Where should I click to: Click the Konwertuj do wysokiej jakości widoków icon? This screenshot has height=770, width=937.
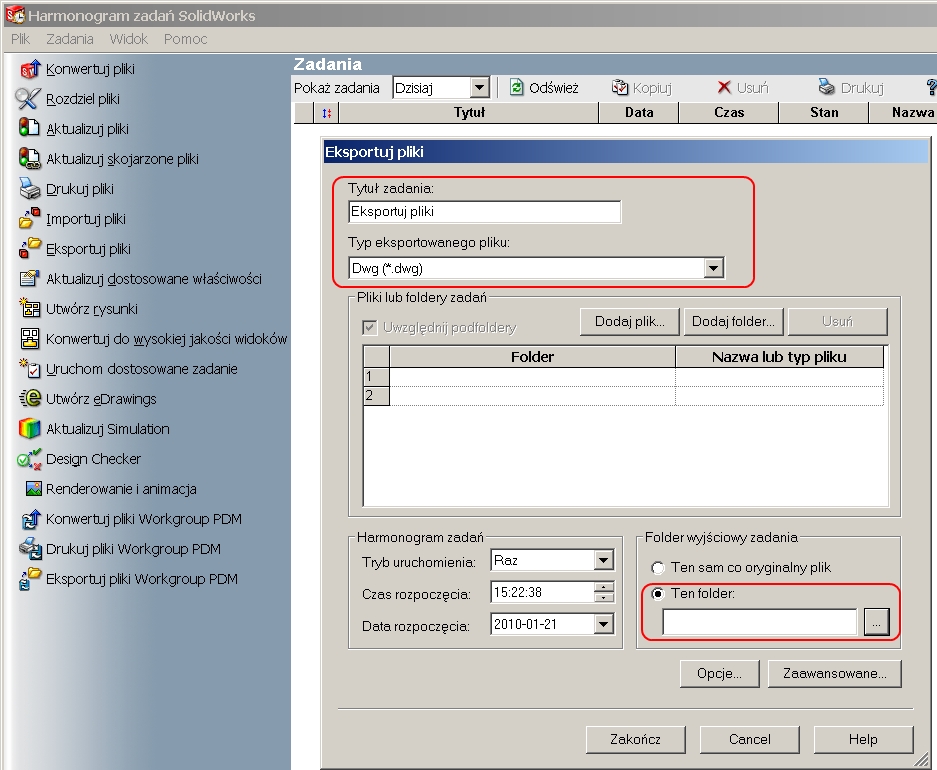click(30, 339)
